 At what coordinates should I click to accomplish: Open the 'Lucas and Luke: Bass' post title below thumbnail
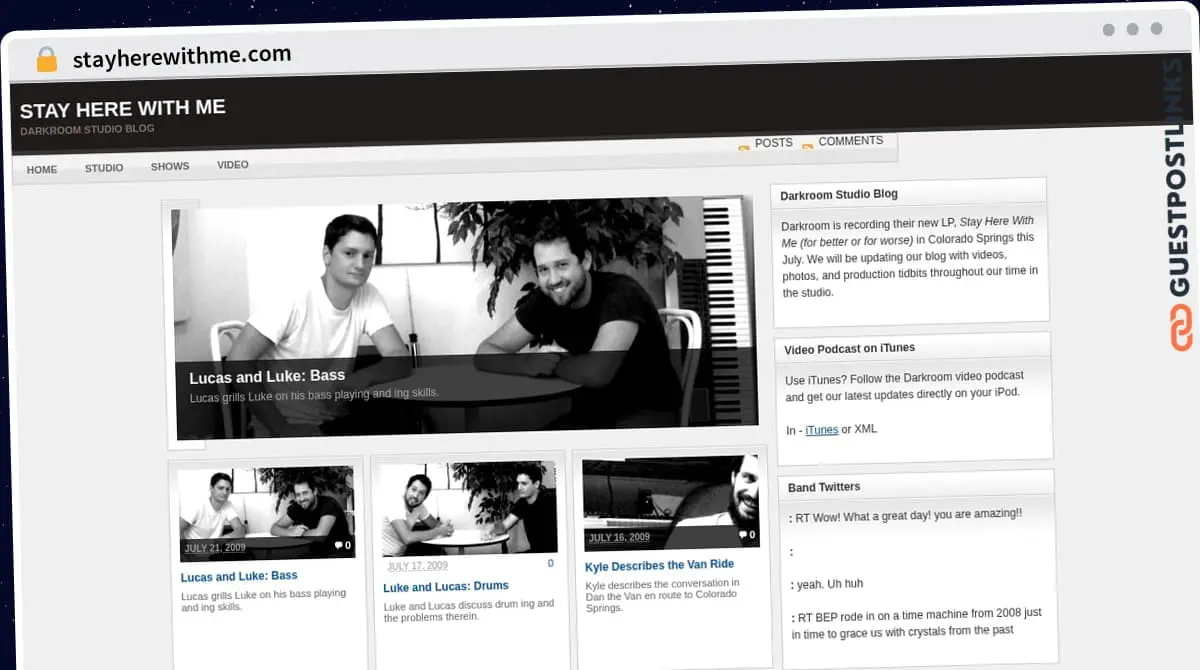coord(239,576)
